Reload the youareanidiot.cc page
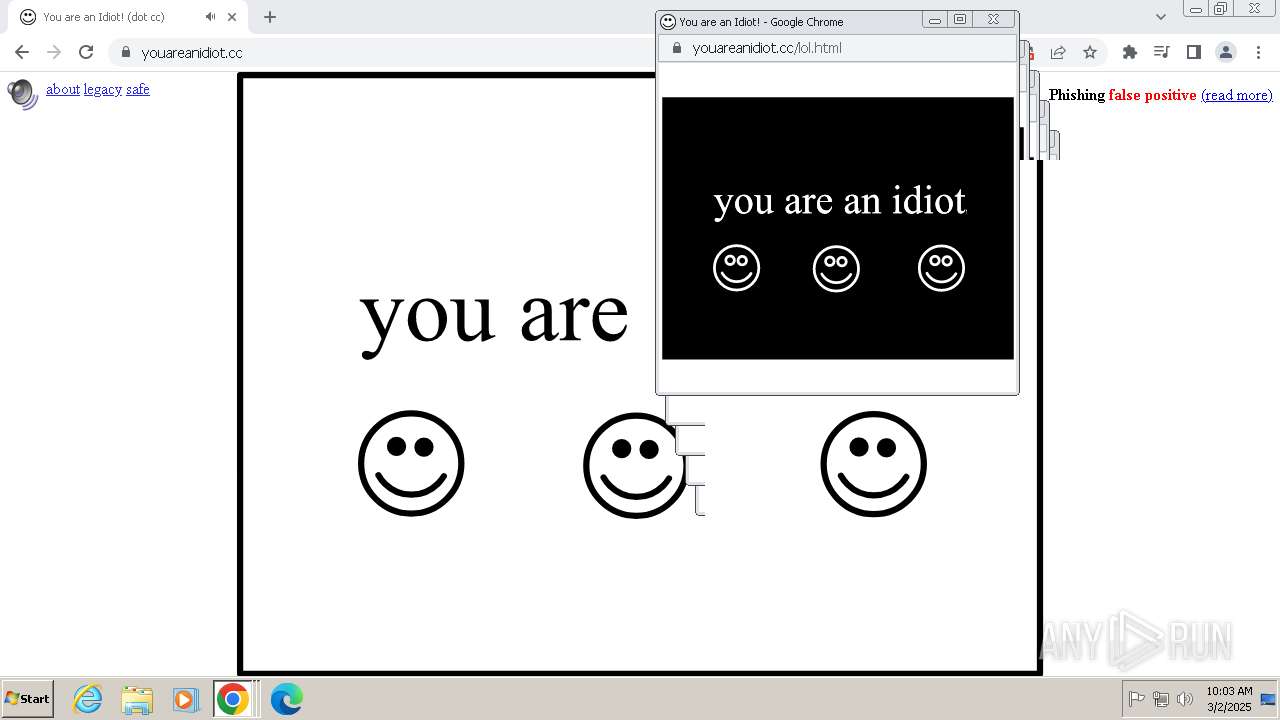Screen dimensions: 1280x720 (x=86, y=52)
